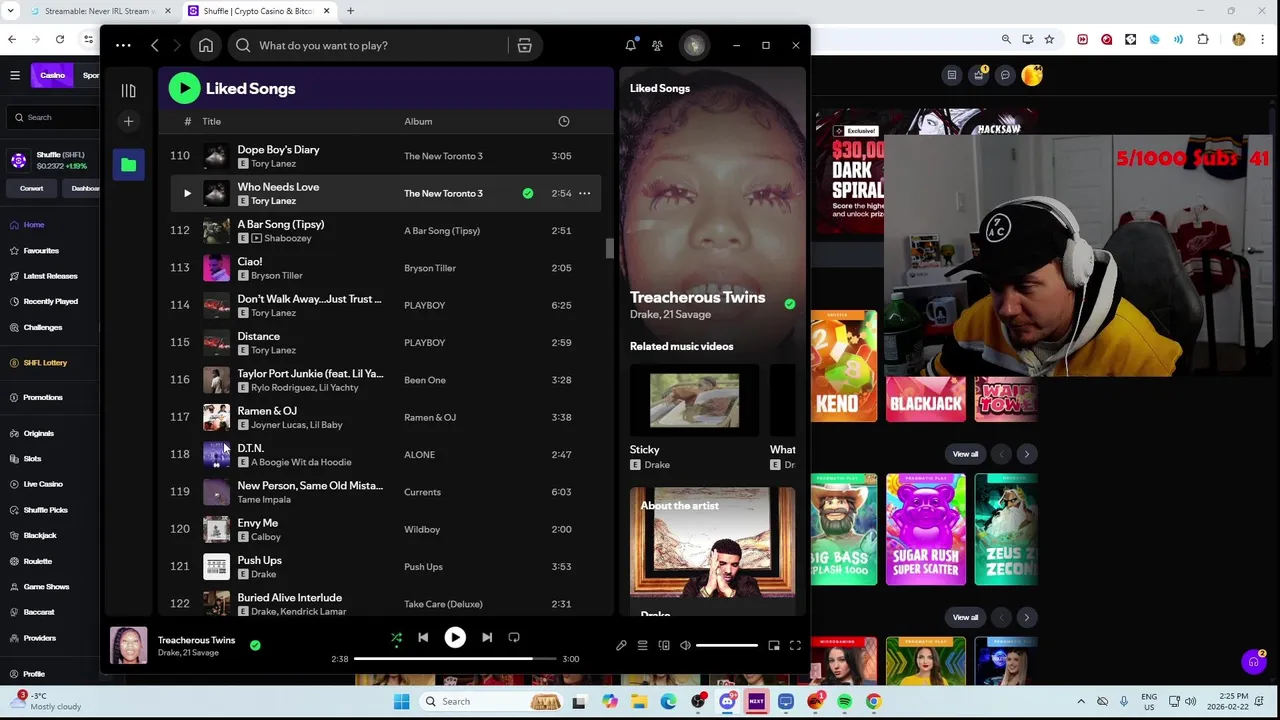Enter Spotify full screen mode
1280x720 pixels.
[795, 645]
